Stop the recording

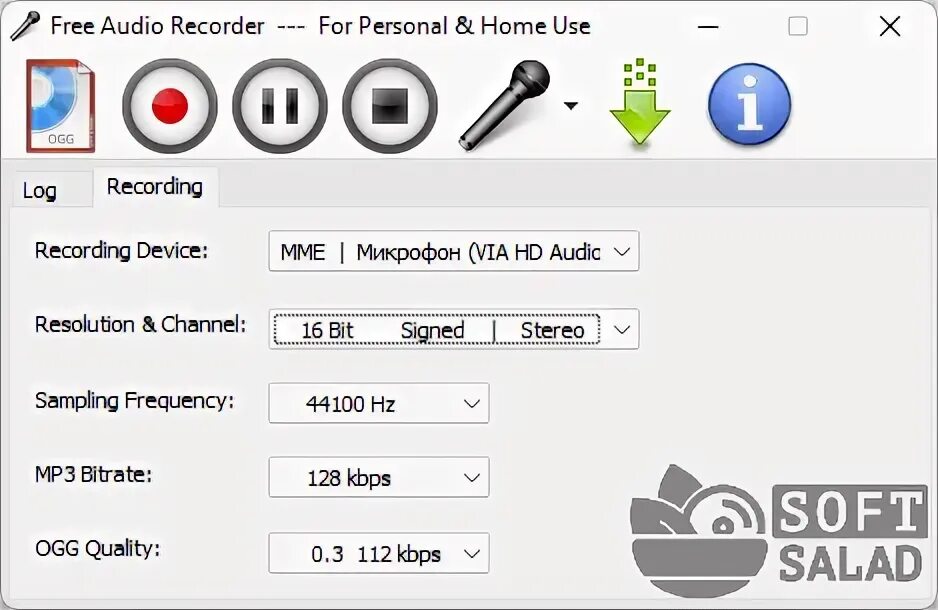click(389, 106)
